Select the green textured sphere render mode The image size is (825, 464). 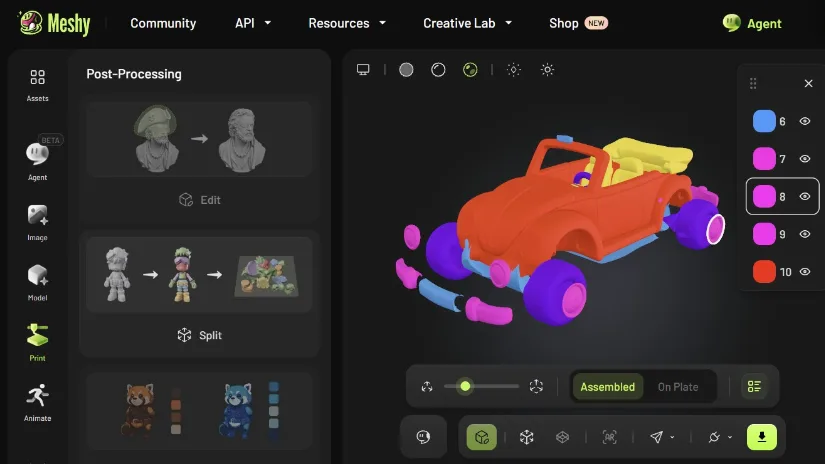[470, 69]
